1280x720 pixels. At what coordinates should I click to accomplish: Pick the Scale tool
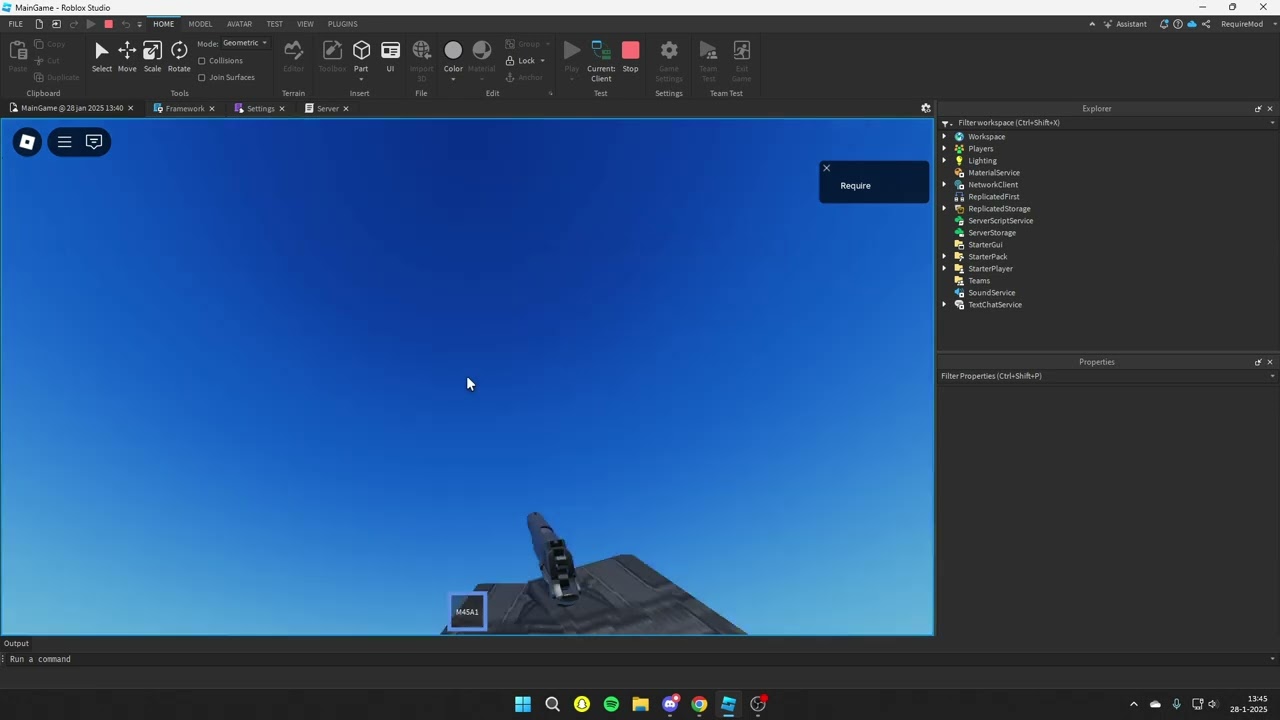coord(152,57)
